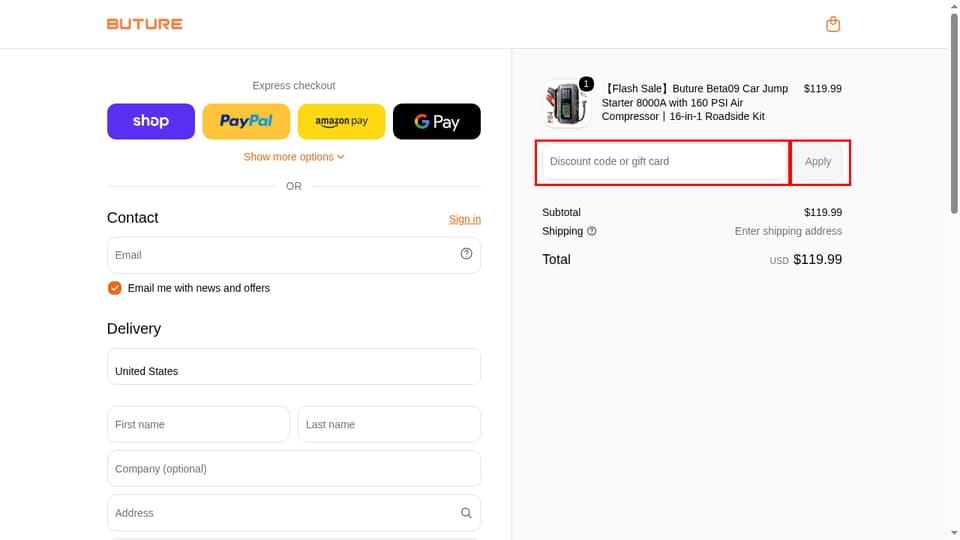Click the First name field
This screenshot has width=960, height=540.
[x=198, y=424]
